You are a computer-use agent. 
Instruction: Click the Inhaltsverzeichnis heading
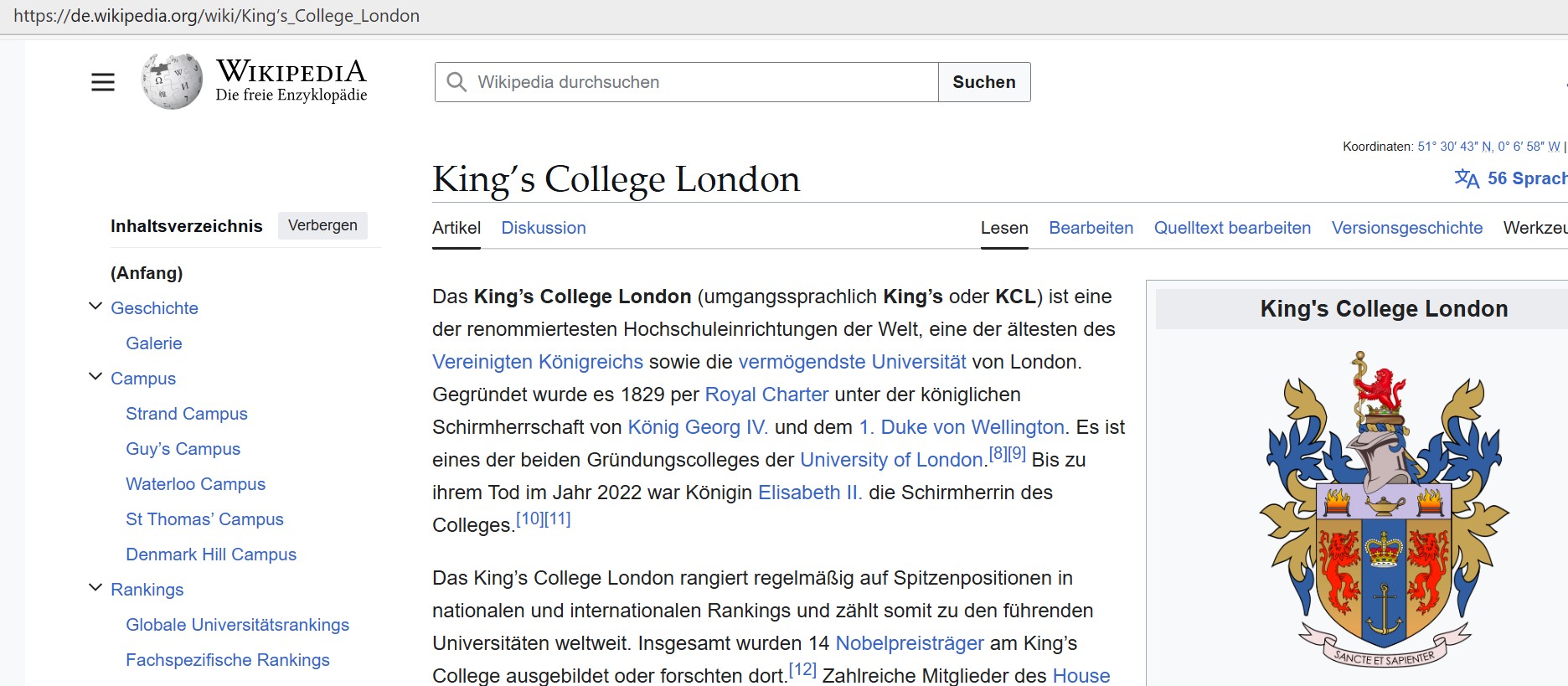click(x=187, y=226)
